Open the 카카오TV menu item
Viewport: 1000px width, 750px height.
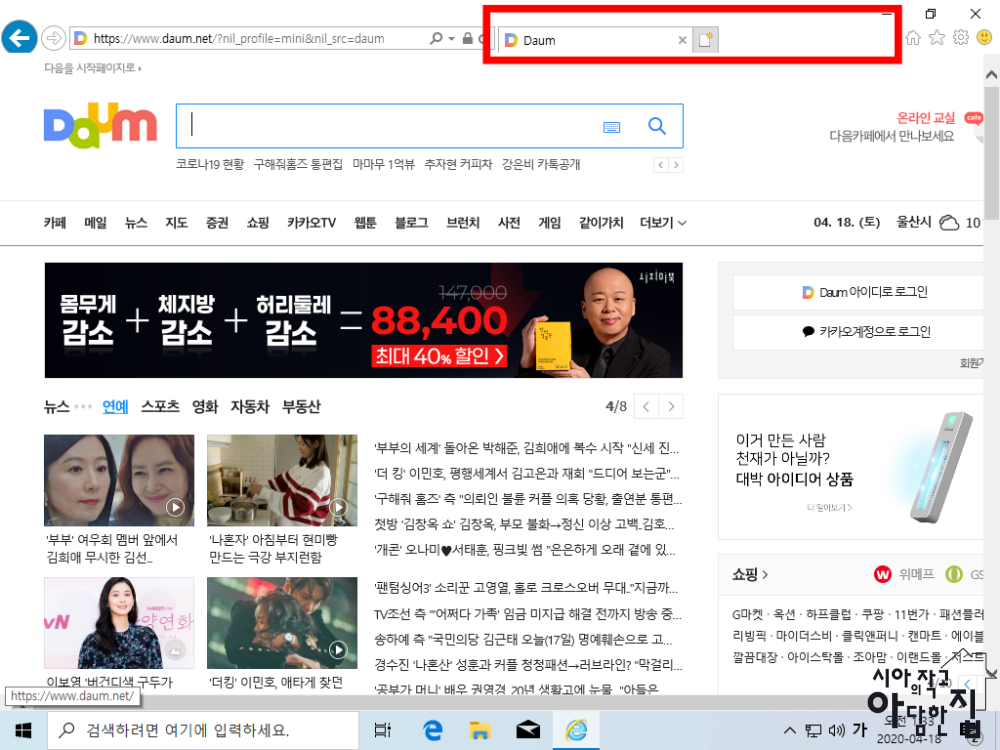(x=311, y=223)
